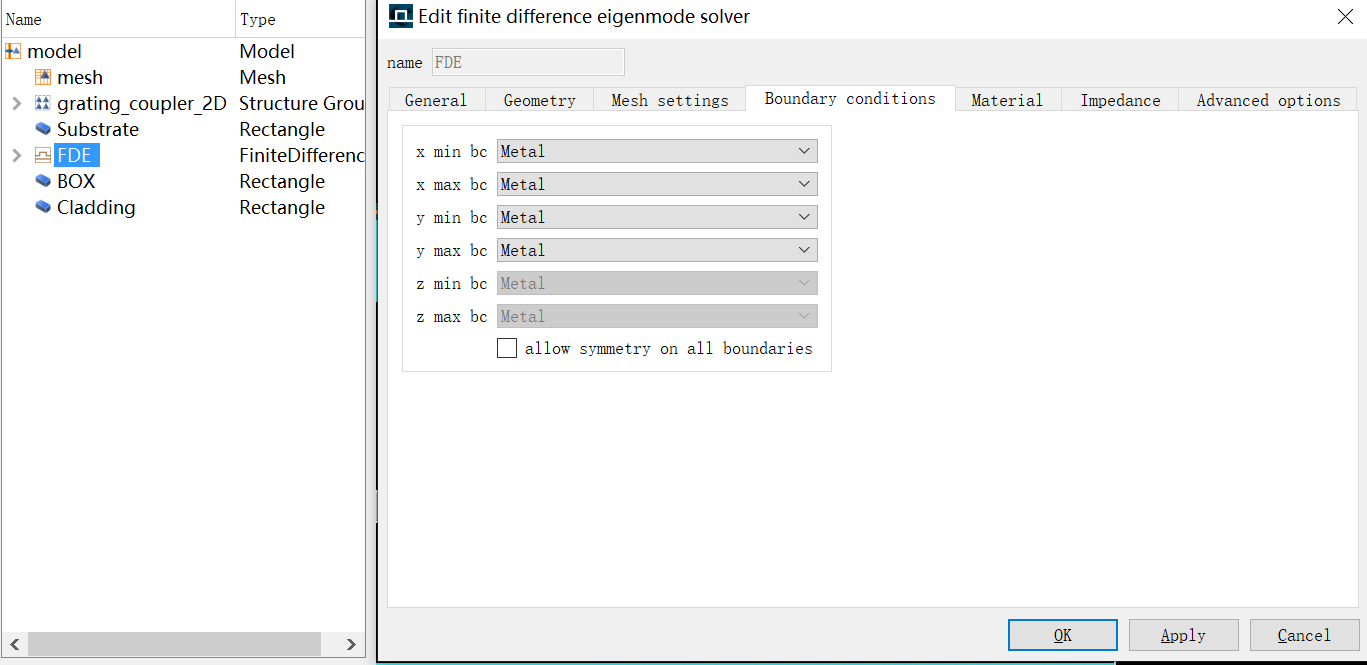Switch to the Geometry tab
Viewport: 1367px width, 665px height.
click(x=540, y=100)
